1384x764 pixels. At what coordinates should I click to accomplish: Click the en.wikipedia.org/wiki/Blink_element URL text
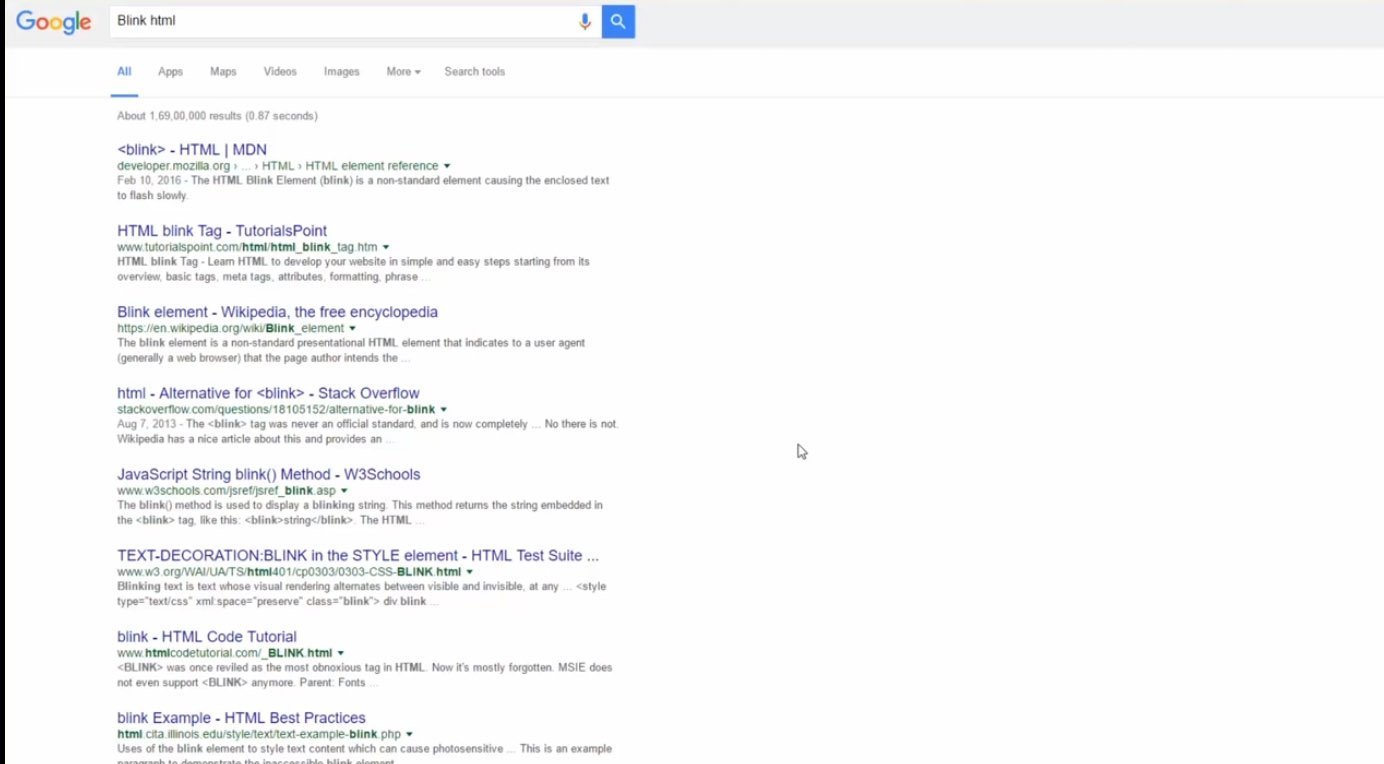(x=230, y=328)
